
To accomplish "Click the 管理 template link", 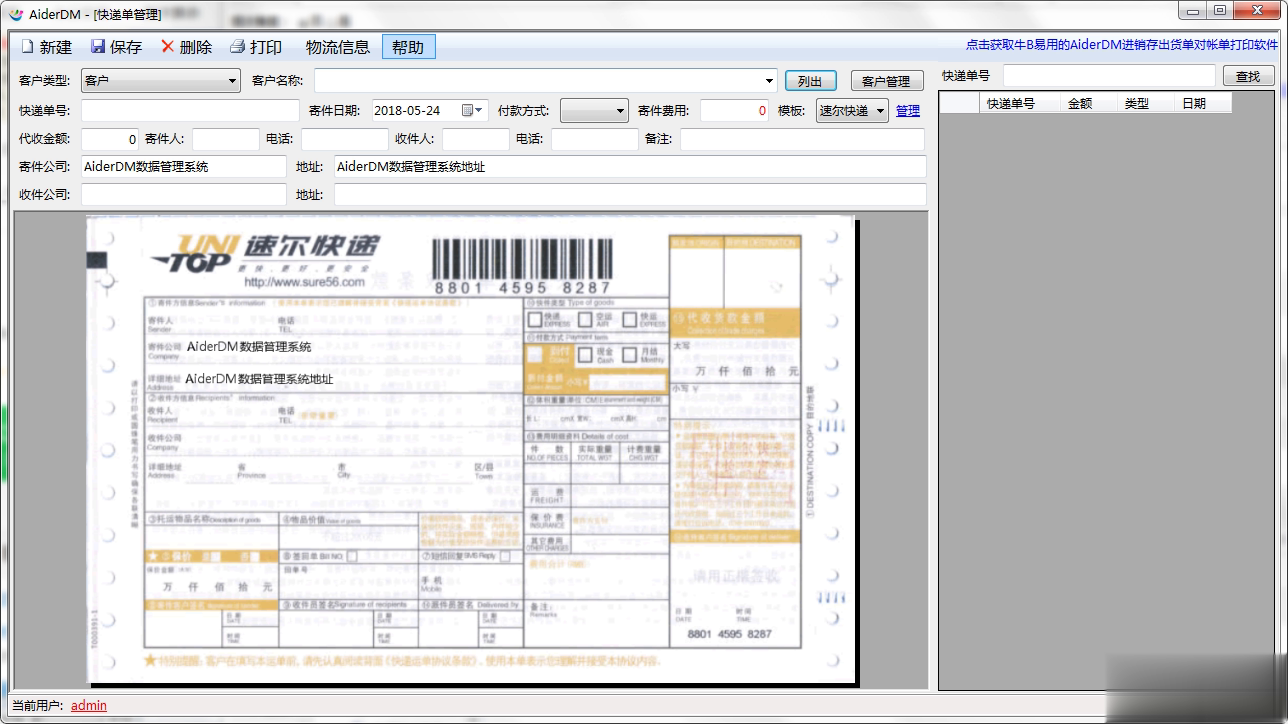I will (x=908, y=111).
